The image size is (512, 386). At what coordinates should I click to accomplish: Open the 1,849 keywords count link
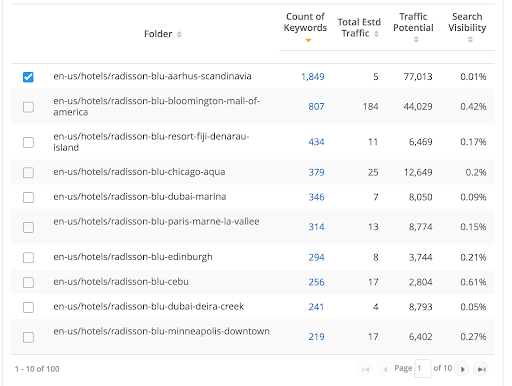click(313, 77)
